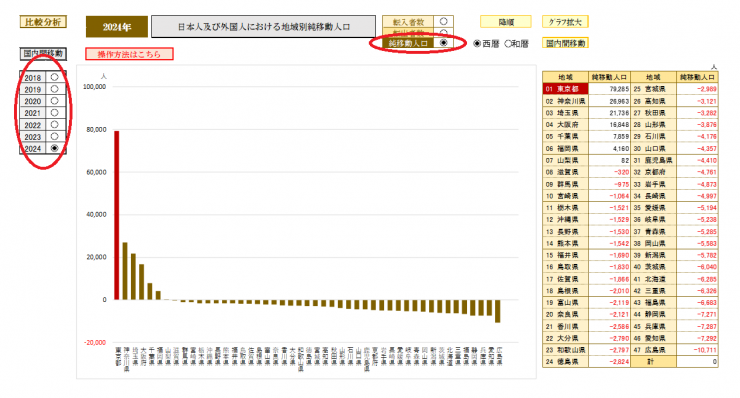Viewport: 740px width, 398px height.
Task: Click the negative 広島県 bar at the chart's end
Action: (498, 311)
